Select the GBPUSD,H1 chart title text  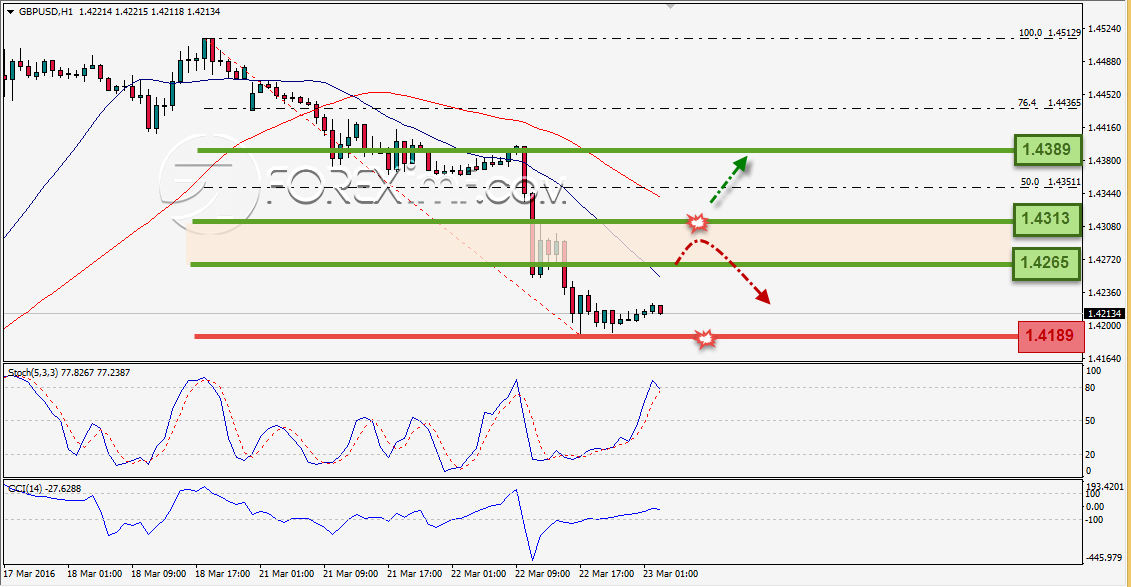point(45,12)
